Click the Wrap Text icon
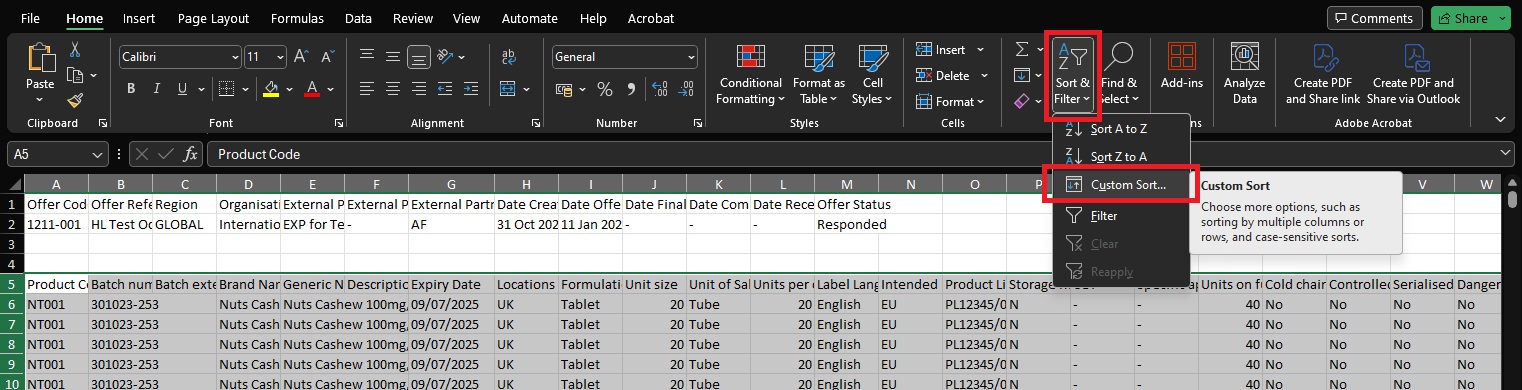The height and width of the screenshot is (390, 1522). click(508, 57)
